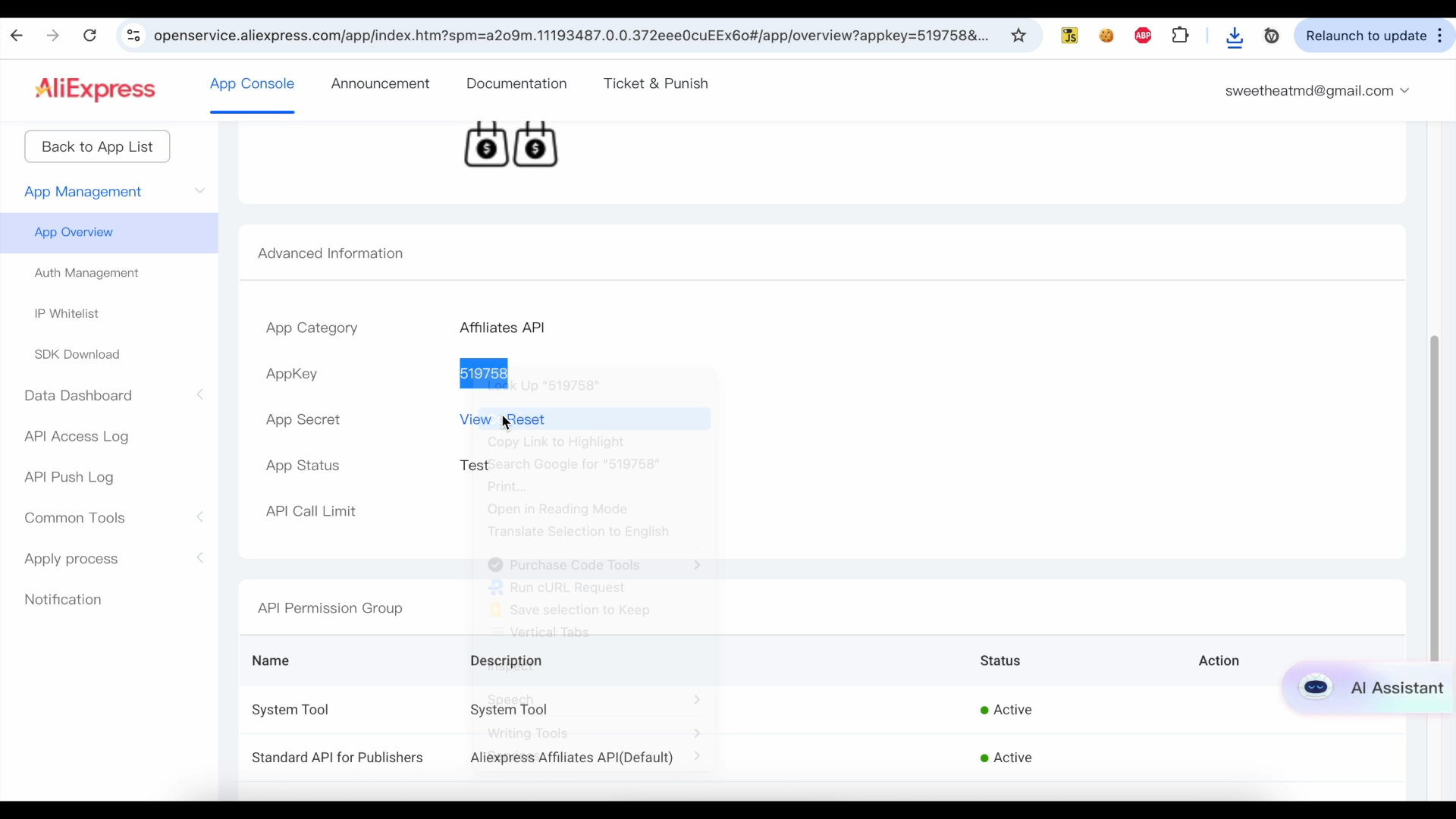Open the ABP Adblock Plus extension
The image size is (1456, 819).
tap(1143, 36)
